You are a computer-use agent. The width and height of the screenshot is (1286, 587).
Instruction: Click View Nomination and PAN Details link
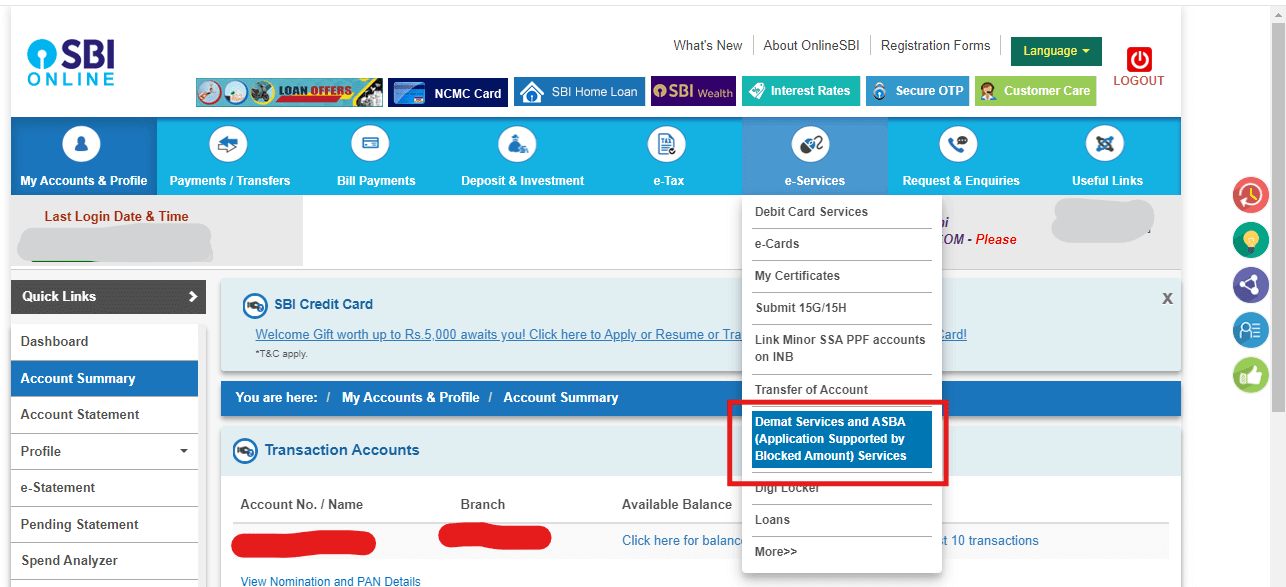point(331,581)
